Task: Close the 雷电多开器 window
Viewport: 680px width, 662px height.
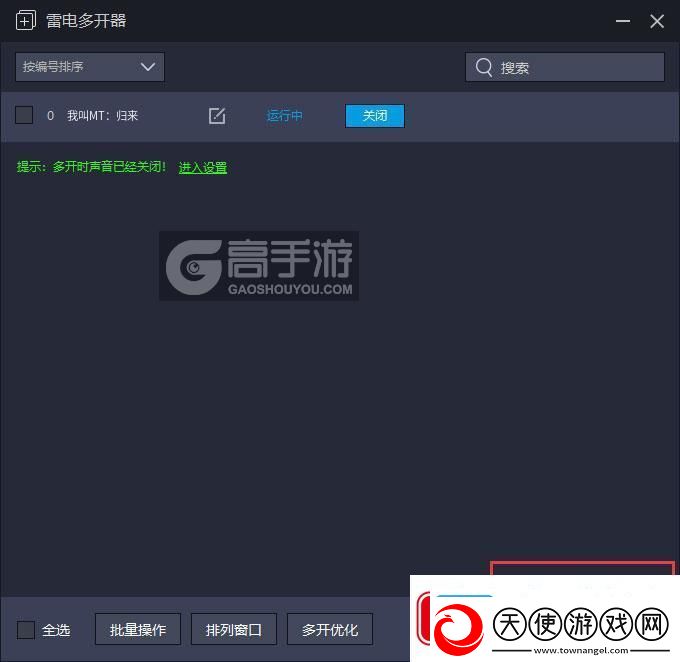Action: tap(657, 21)
